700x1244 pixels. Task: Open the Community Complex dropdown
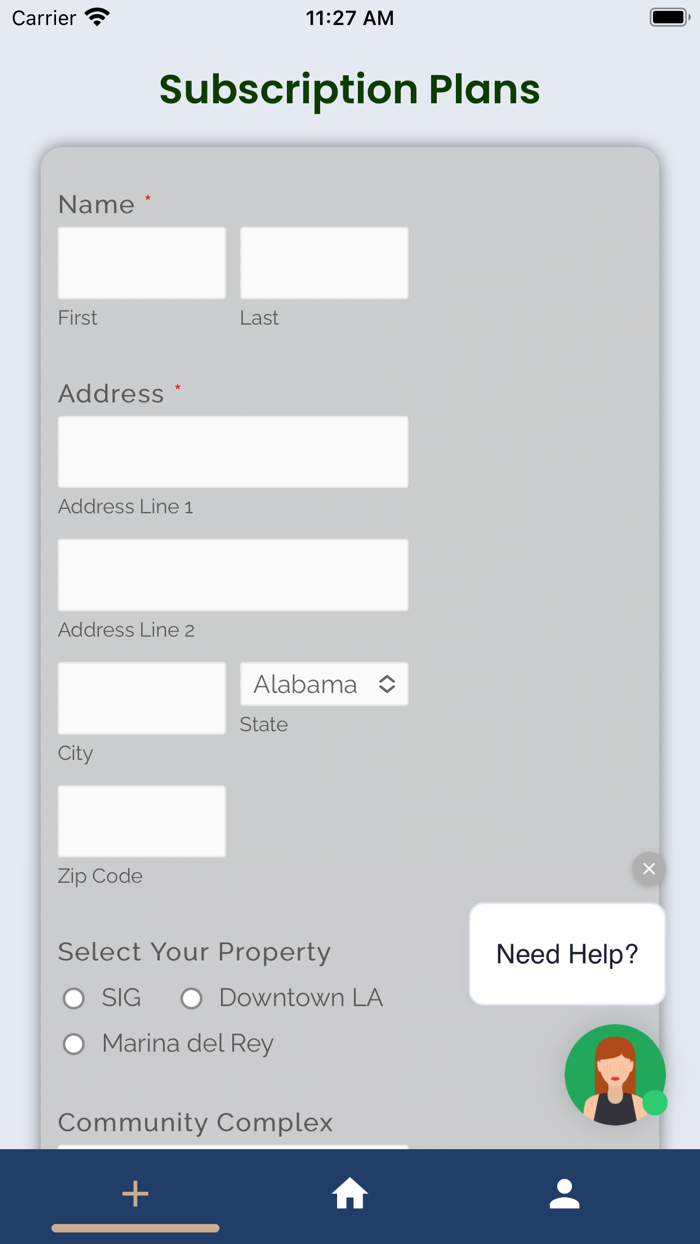coord(232,1146)
